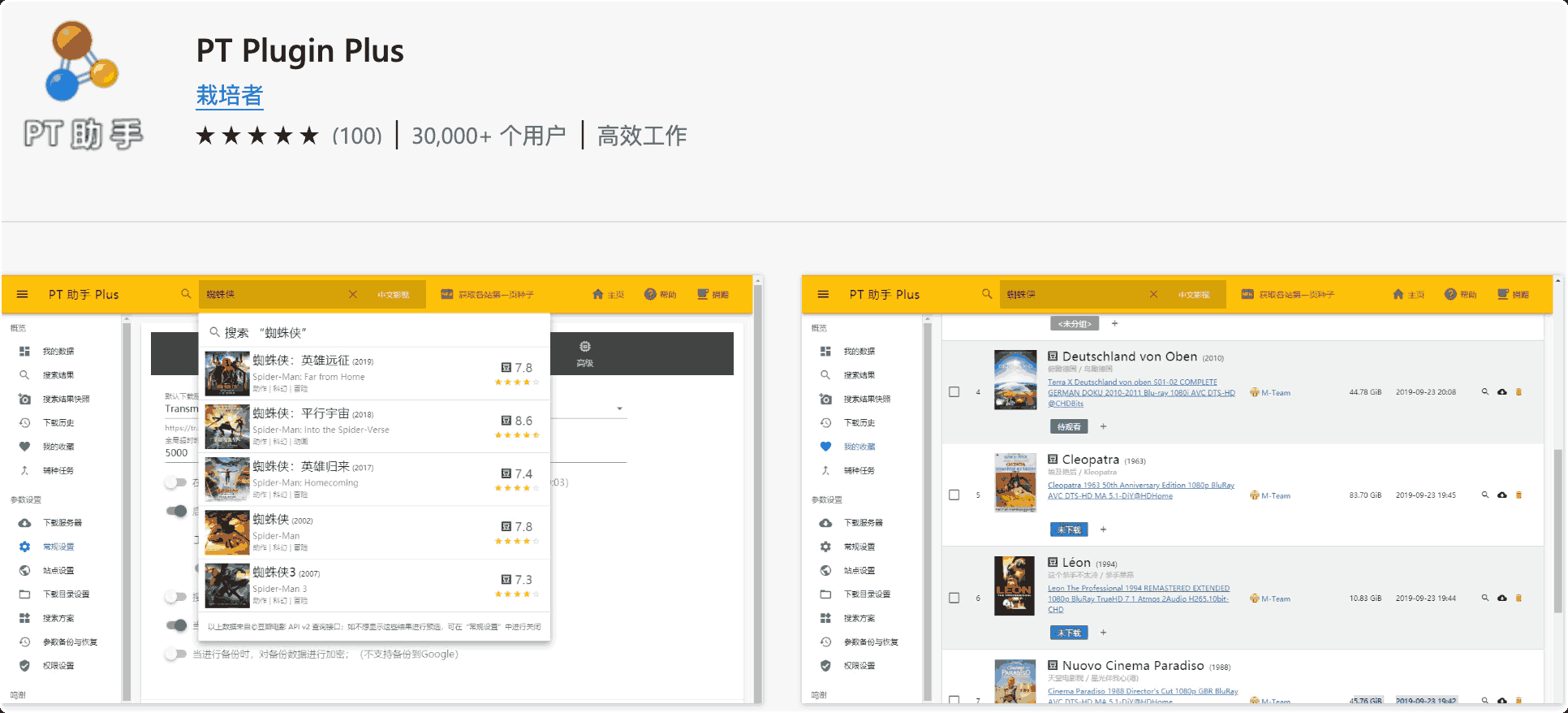
Task: Select 蜘蛛侠：英雄远征 (2019) result
Action: tap(374, 374)
